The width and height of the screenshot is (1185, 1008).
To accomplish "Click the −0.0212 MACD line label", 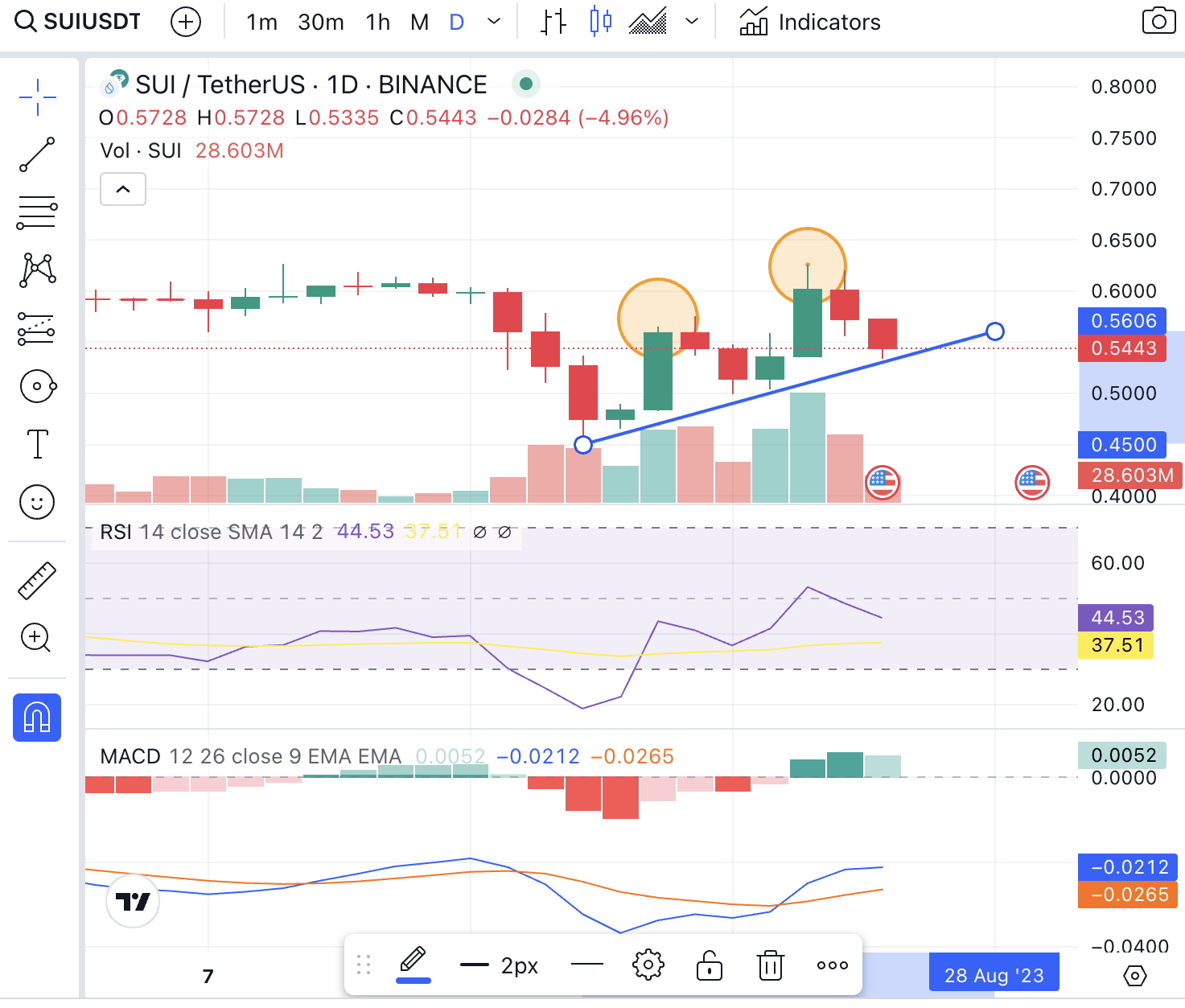I will click(1127, 867).
